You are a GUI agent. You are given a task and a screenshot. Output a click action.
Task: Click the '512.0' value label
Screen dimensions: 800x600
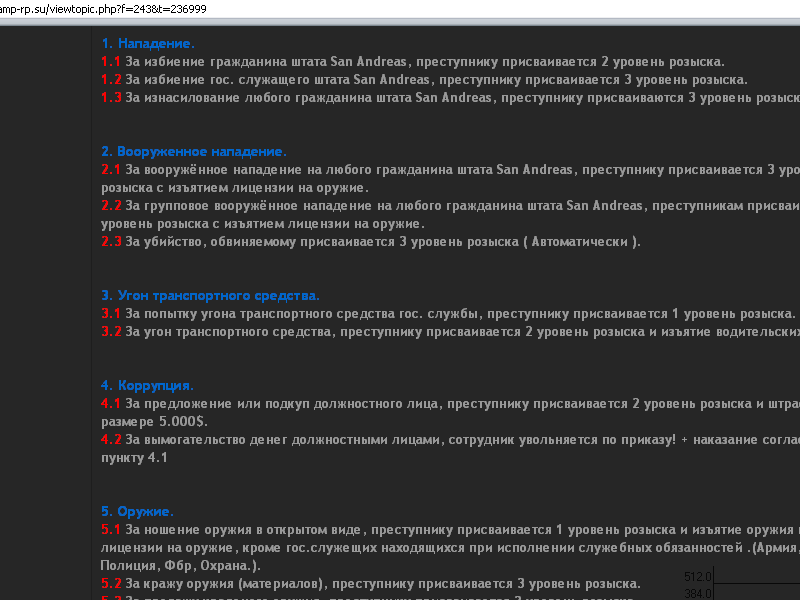[x=697, y=577]
